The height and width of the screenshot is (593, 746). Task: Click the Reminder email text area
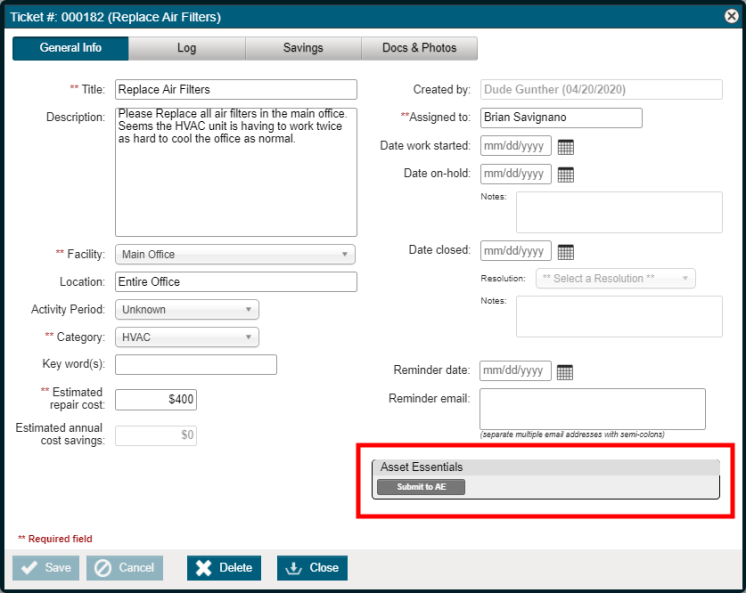pyautogui.click(x=592, y=409)
